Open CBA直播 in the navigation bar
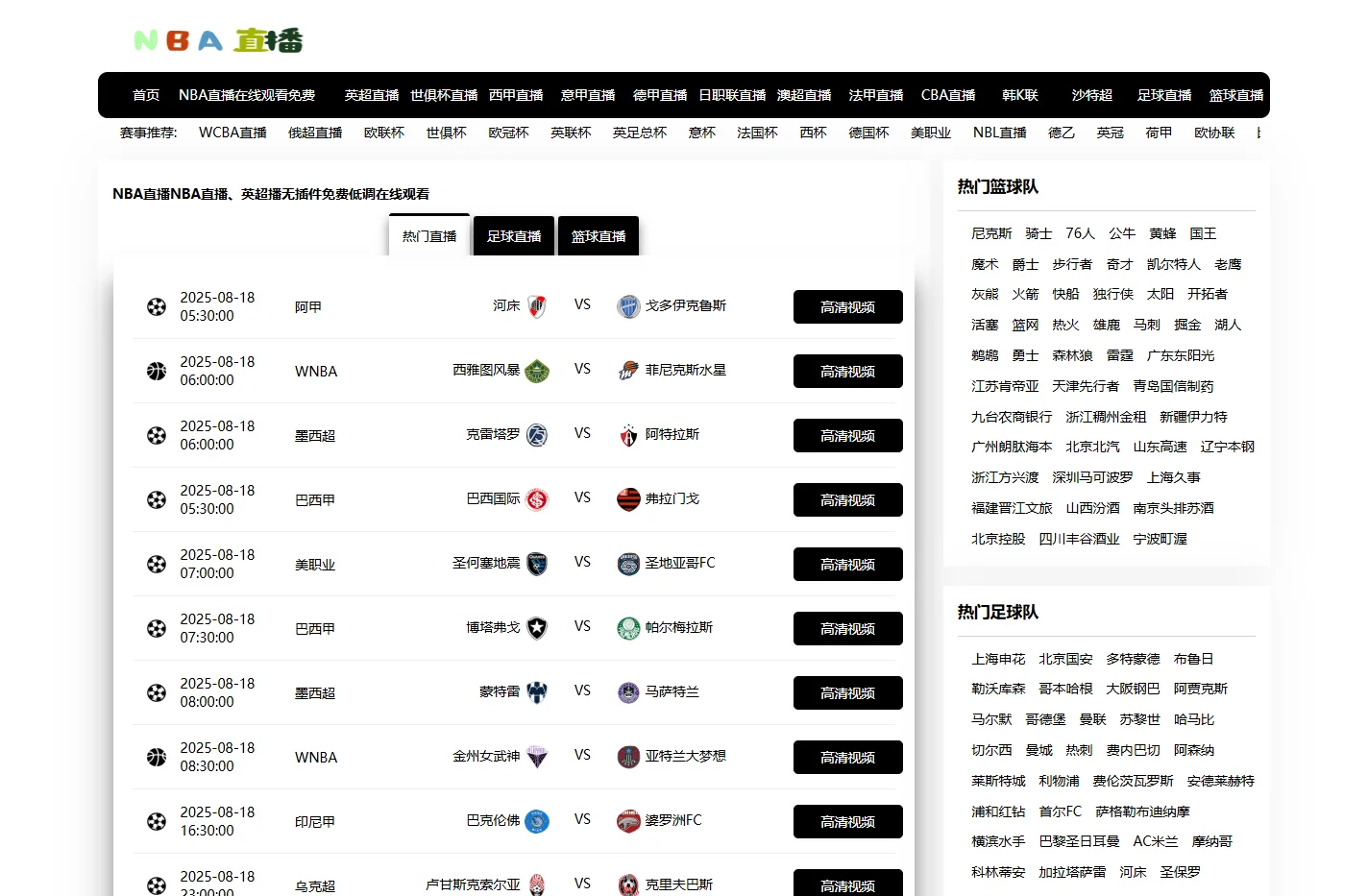The height and width of the screenshot is (896, 1368). (948, 95)
